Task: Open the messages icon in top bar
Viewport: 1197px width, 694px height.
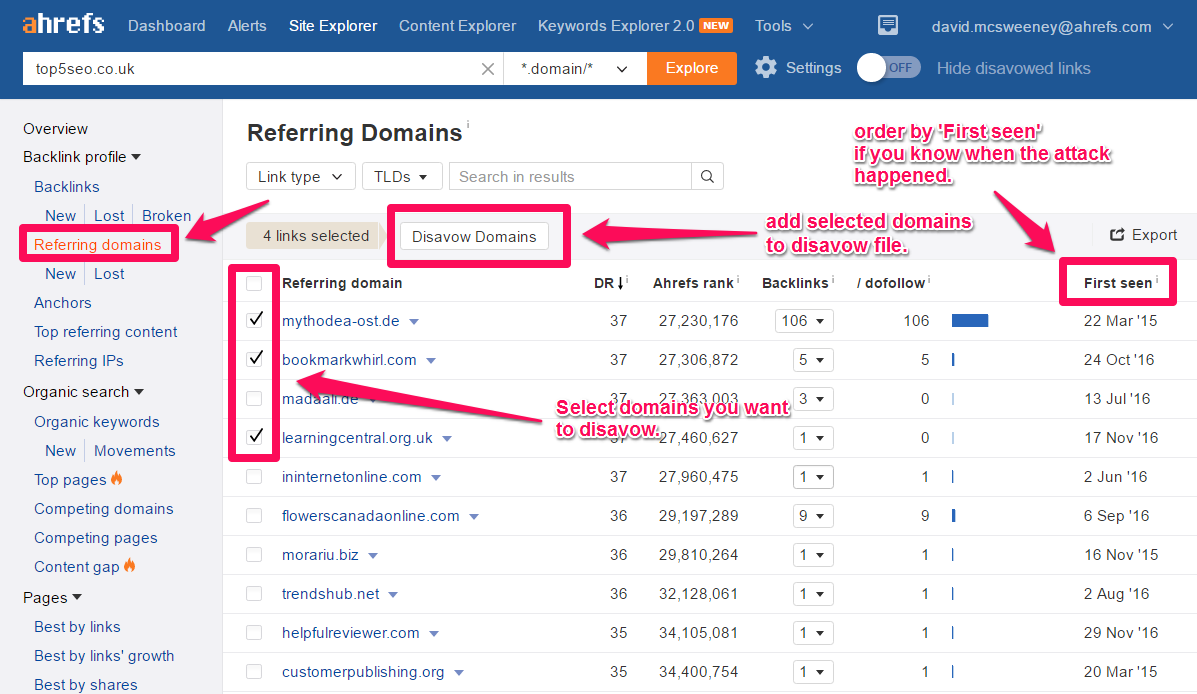Action: click(887, 26)
